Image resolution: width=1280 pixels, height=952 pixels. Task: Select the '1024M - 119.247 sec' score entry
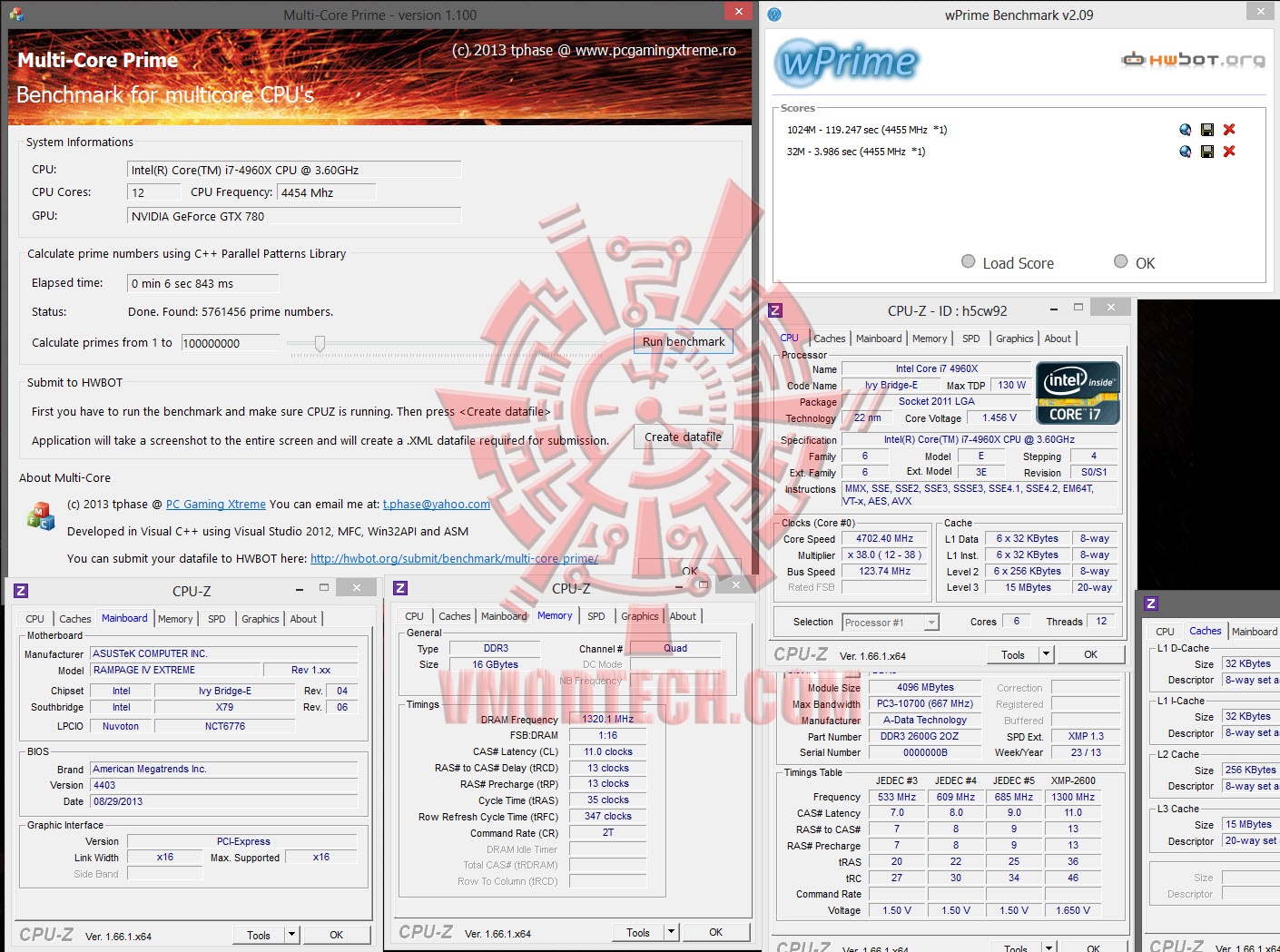[x=867, y=130]
